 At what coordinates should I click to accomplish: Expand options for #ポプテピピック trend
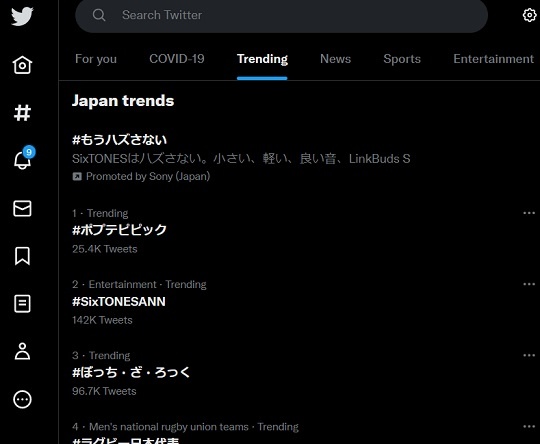[529, 213]
